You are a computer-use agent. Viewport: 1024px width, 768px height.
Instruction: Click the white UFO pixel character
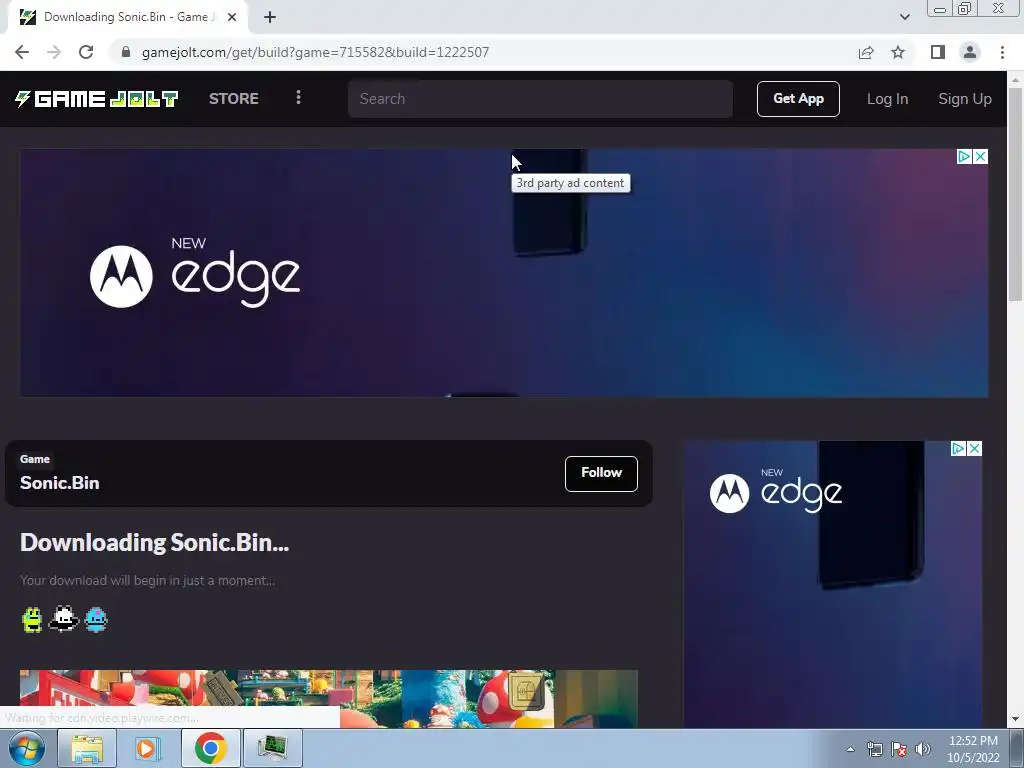[x=63, y=619]
